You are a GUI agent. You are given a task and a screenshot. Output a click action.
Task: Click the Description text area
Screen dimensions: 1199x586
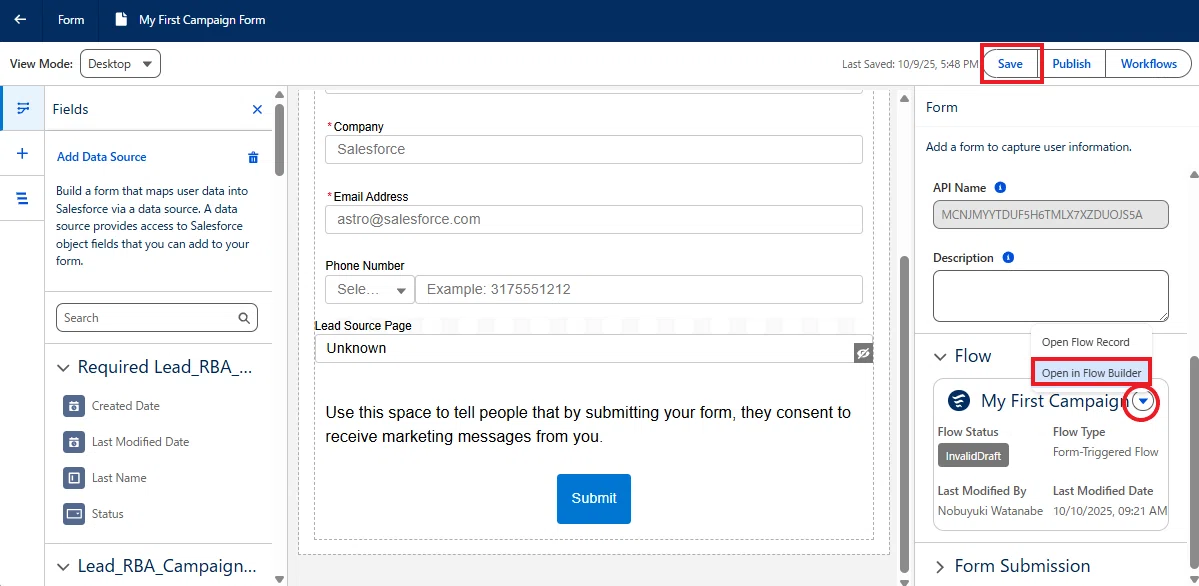tap(1051, 296)
